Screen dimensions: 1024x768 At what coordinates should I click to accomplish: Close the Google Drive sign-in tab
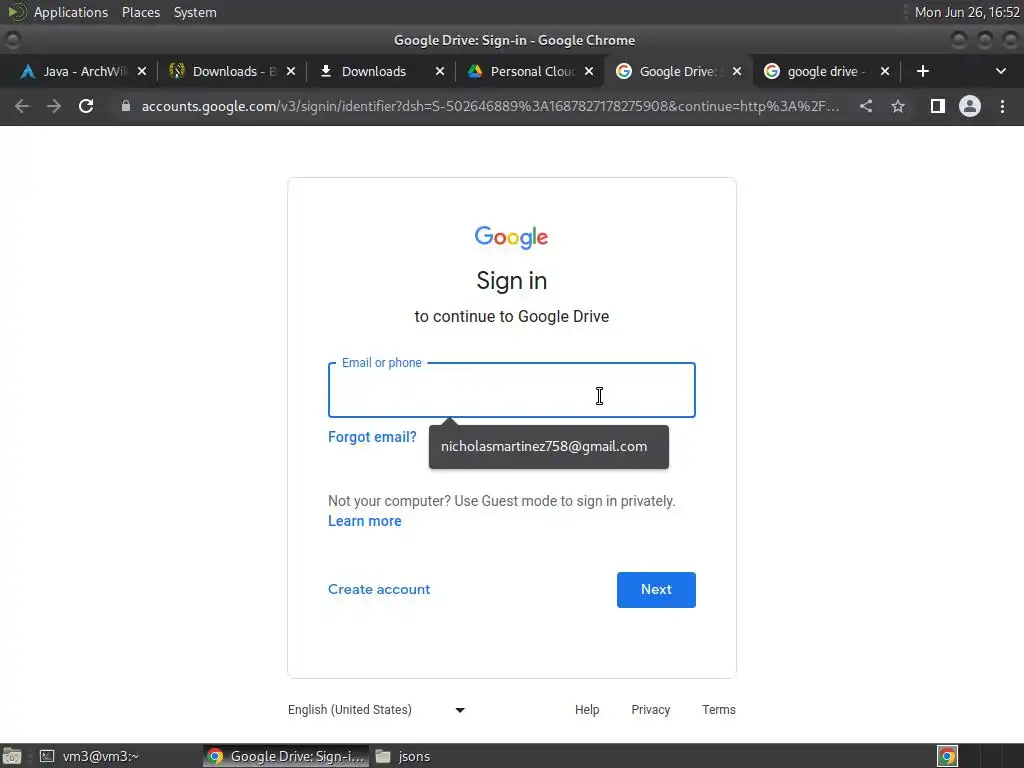(x=737, y=71)
